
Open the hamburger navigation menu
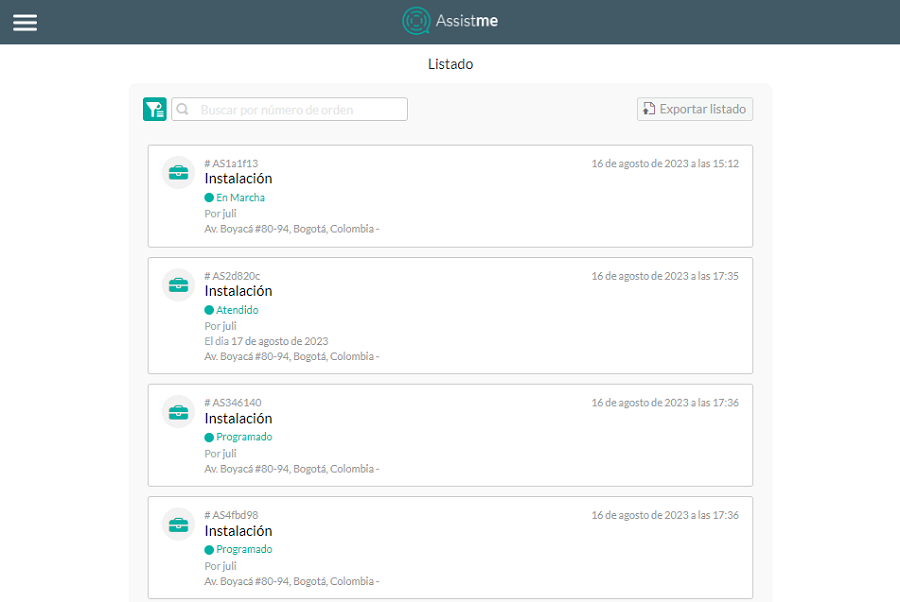click(25, 22)
